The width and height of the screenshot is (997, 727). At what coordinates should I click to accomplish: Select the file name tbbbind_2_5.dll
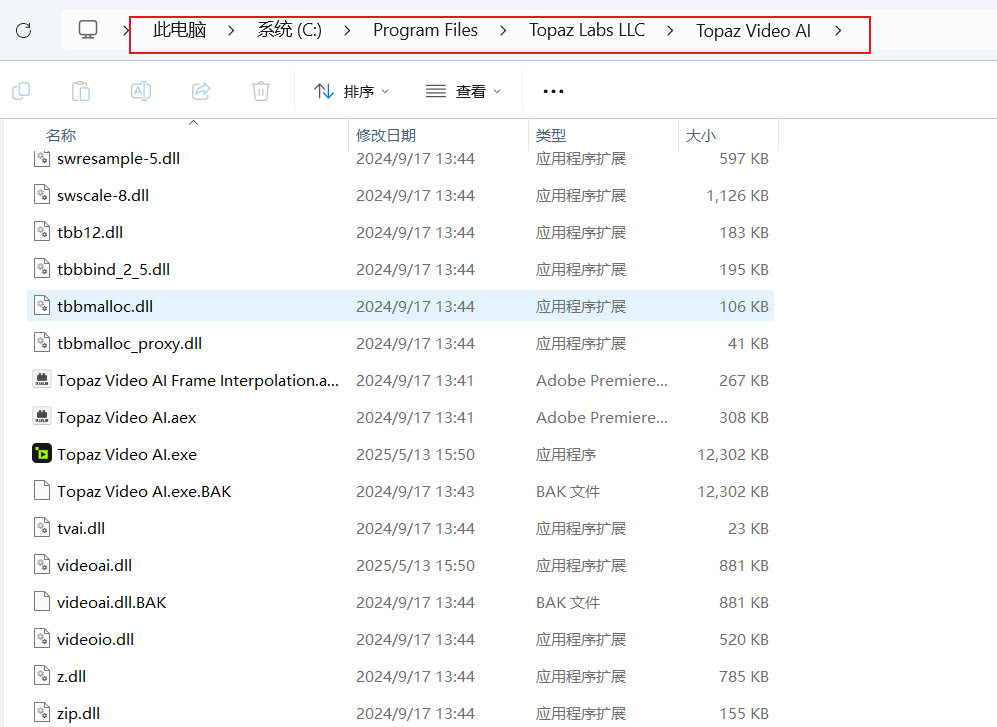pos(114,270)
